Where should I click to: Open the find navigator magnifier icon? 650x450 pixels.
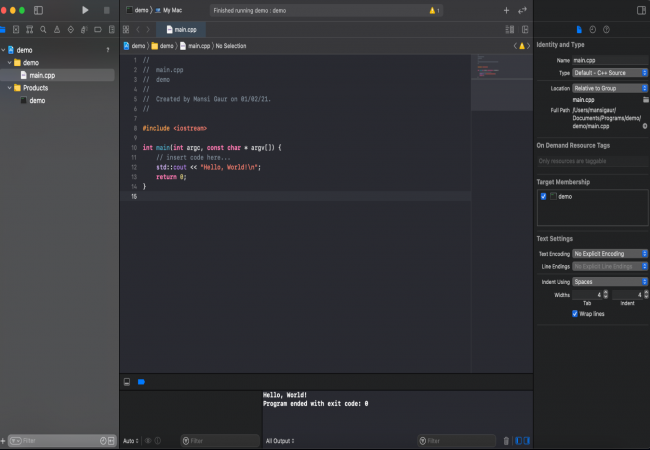[43, 29]
